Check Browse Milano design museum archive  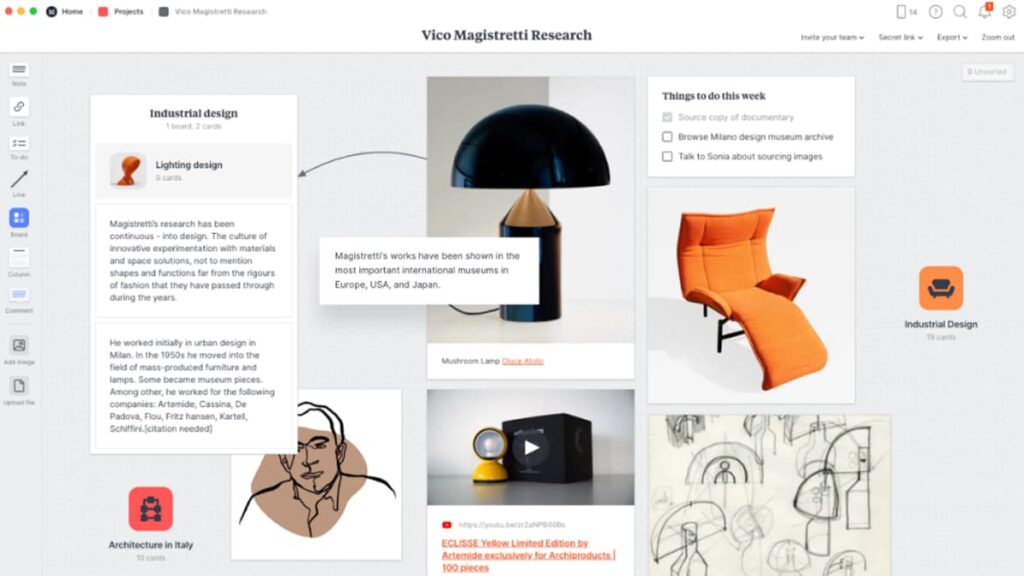coord(667,137)
